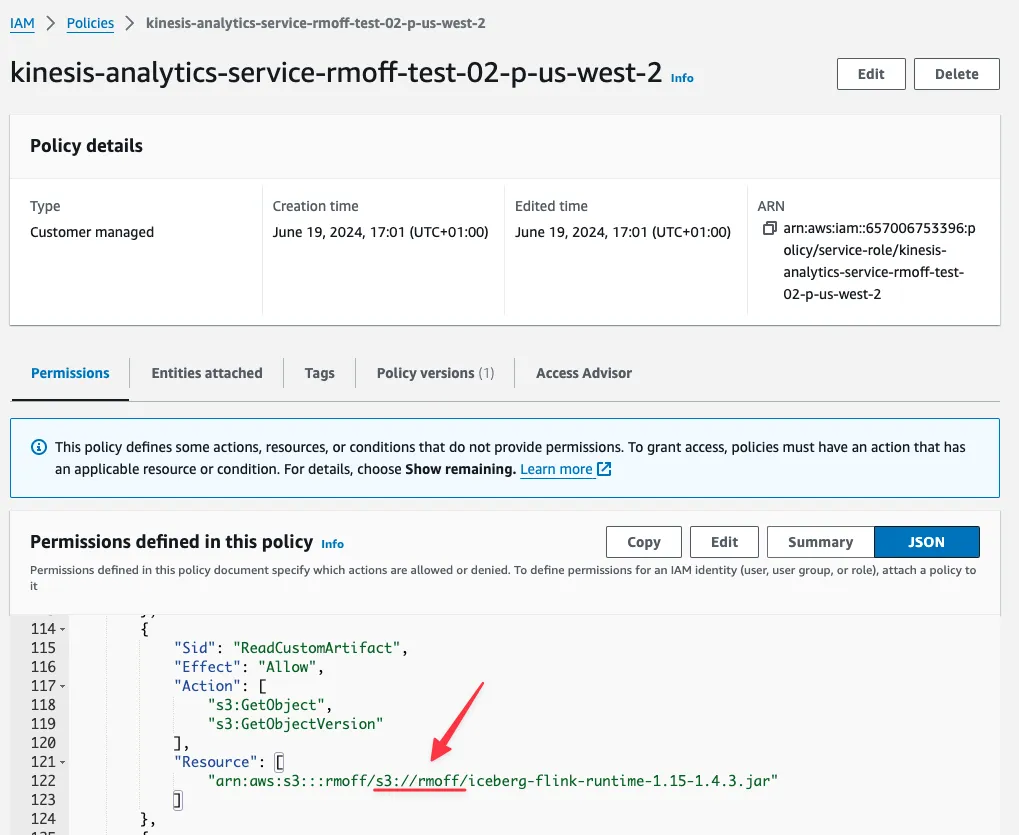Switch to the Permissions tab

coord(70,373)
